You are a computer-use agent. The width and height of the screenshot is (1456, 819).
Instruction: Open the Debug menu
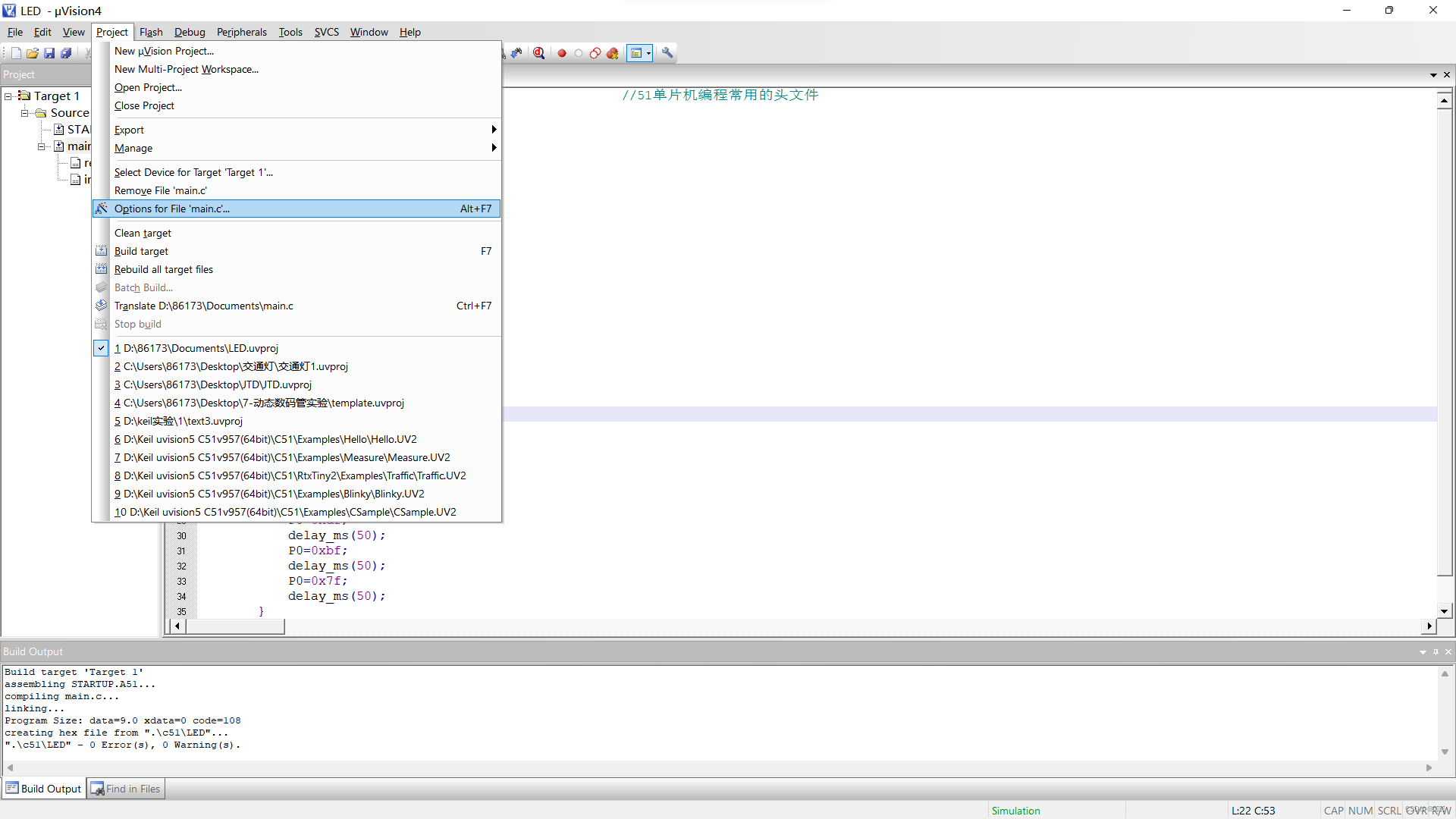tap(190, 32)
